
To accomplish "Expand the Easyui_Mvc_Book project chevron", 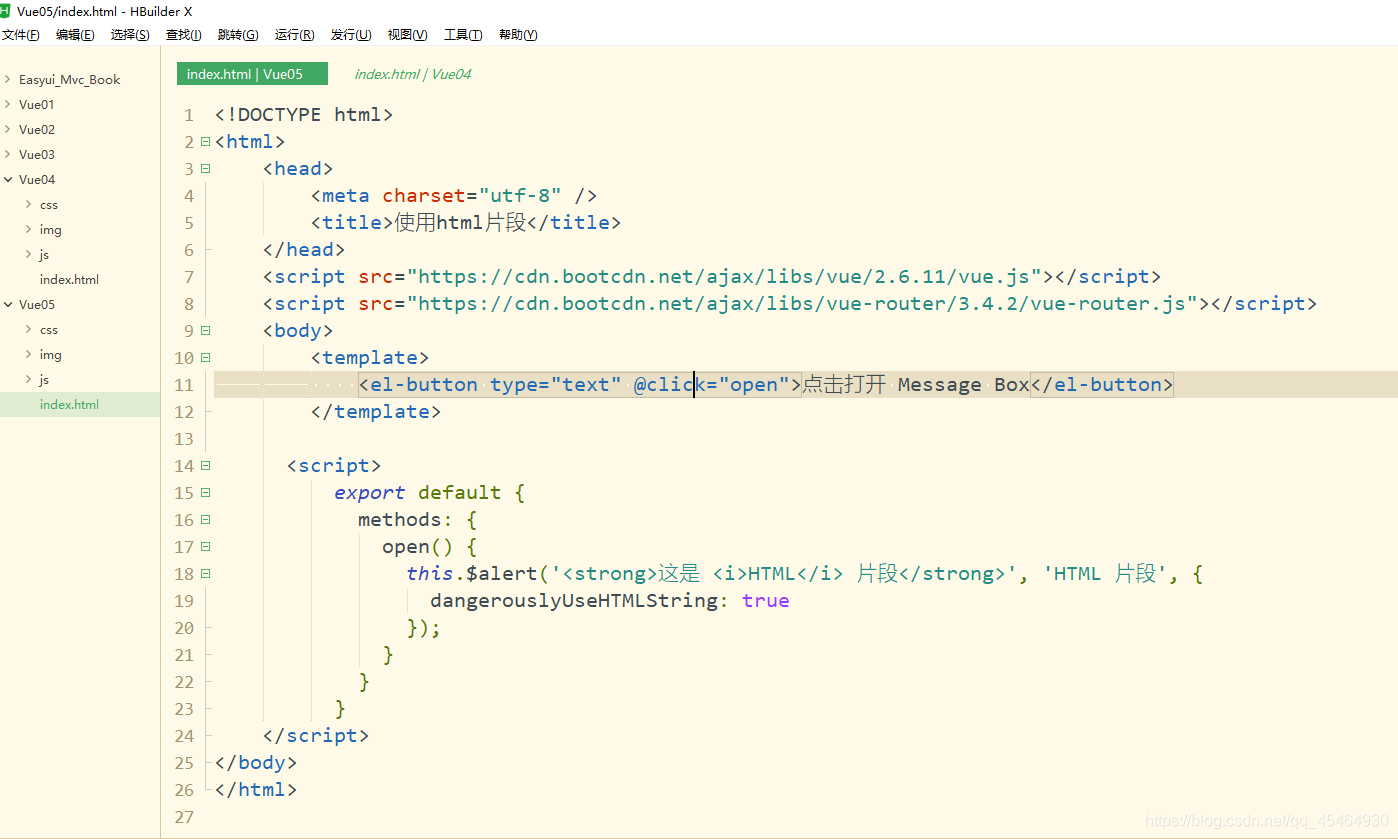I will pyautogui.click(x=7, y=79).
